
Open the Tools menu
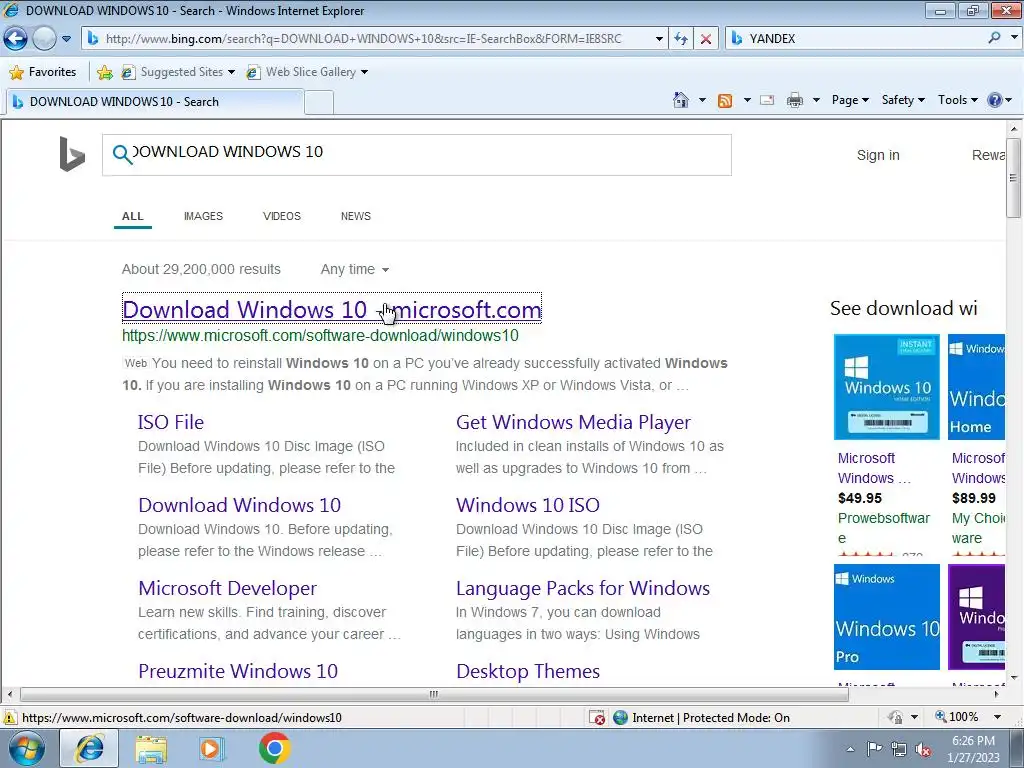pyautogui.click(x=957, y=100)
